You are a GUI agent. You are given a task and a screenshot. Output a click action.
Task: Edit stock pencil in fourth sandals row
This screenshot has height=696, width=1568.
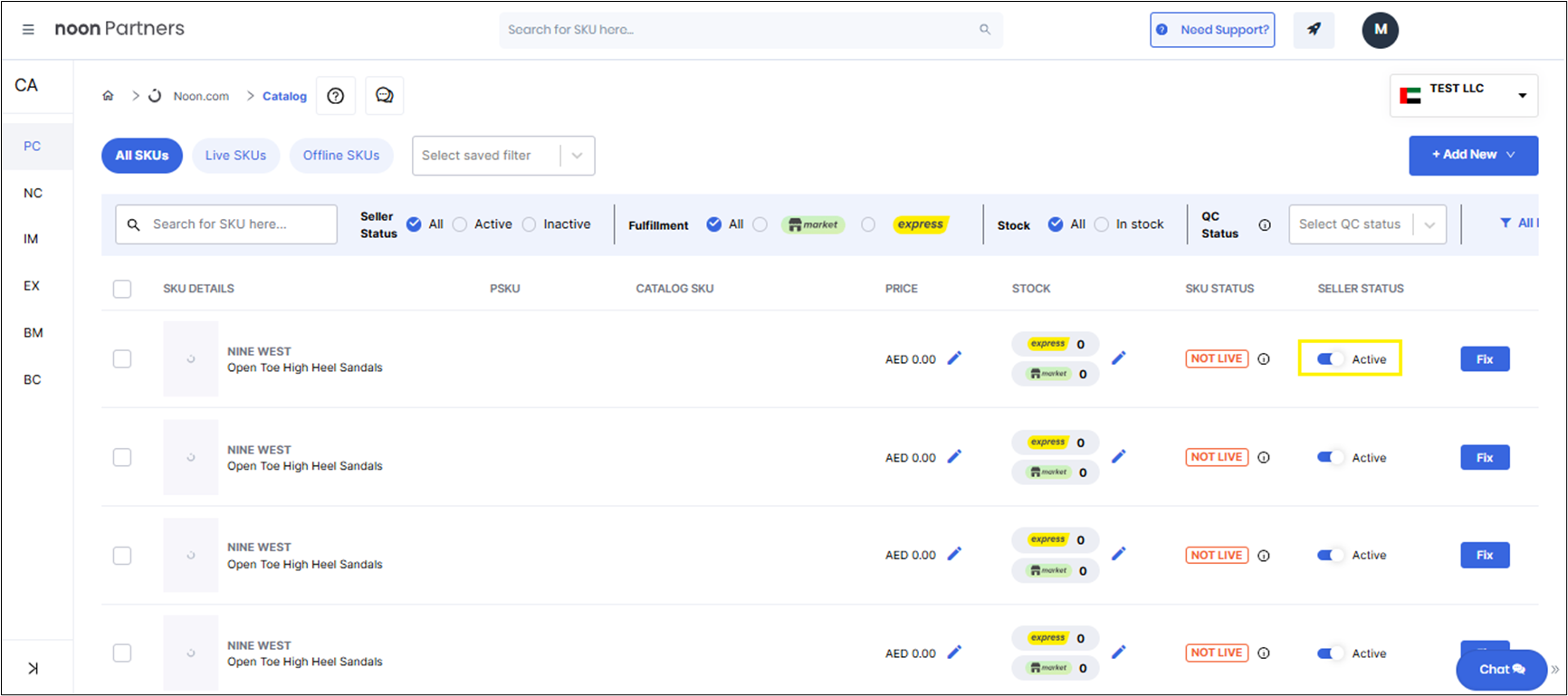click(x=1119, y=653)
